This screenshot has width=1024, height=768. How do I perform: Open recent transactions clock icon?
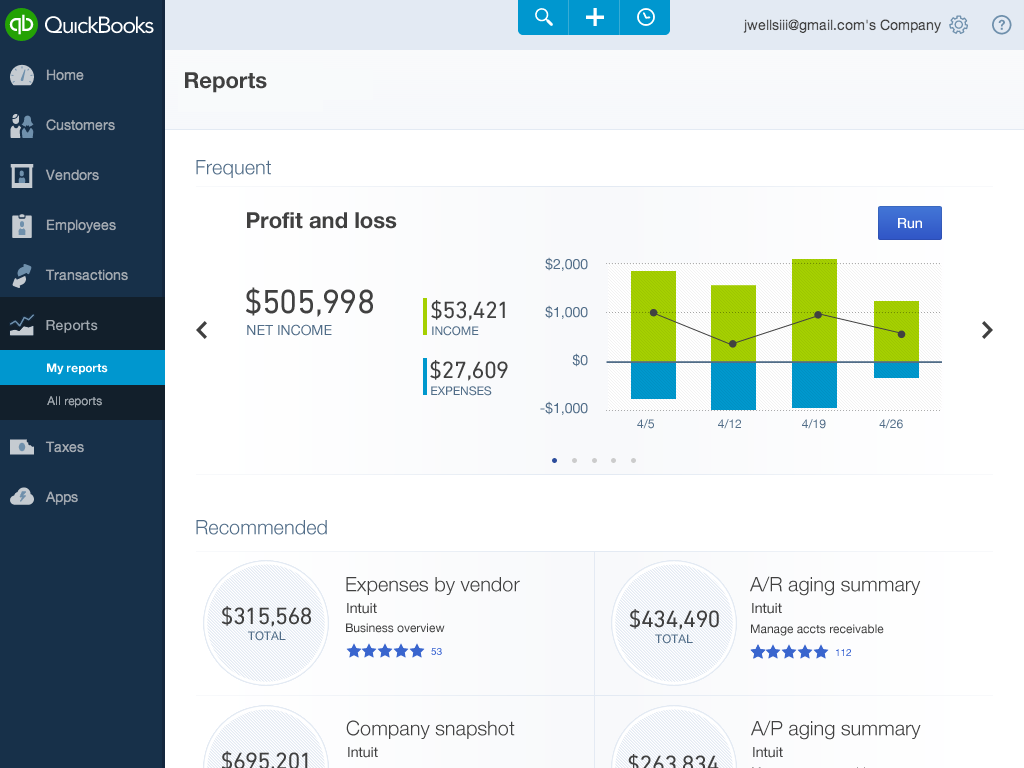pos(645,17)
